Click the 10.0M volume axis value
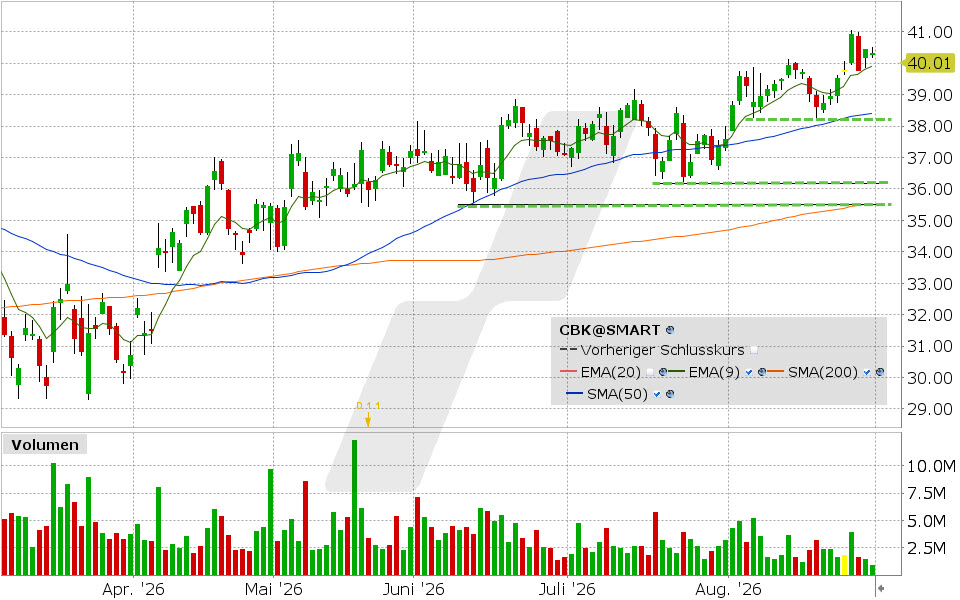The height and width of the screenshot is (600, 960). tap(931, 467)
